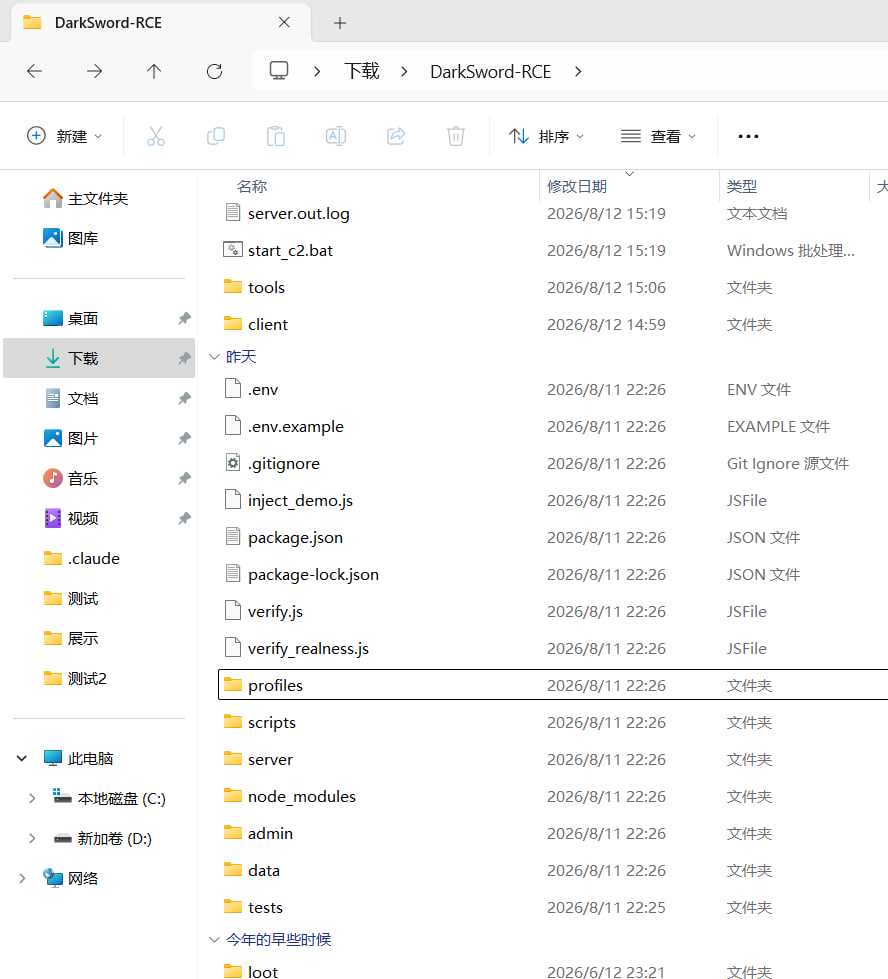888x979 pixels.
Task: Click the Cut scissors icon
Action: (155, 136)
